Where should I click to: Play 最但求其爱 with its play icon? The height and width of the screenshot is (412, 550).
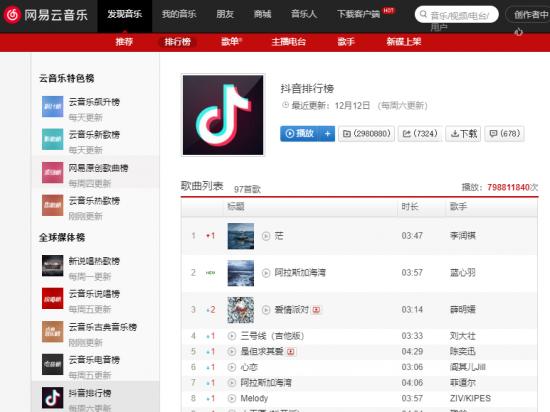[x=232, y=351]
